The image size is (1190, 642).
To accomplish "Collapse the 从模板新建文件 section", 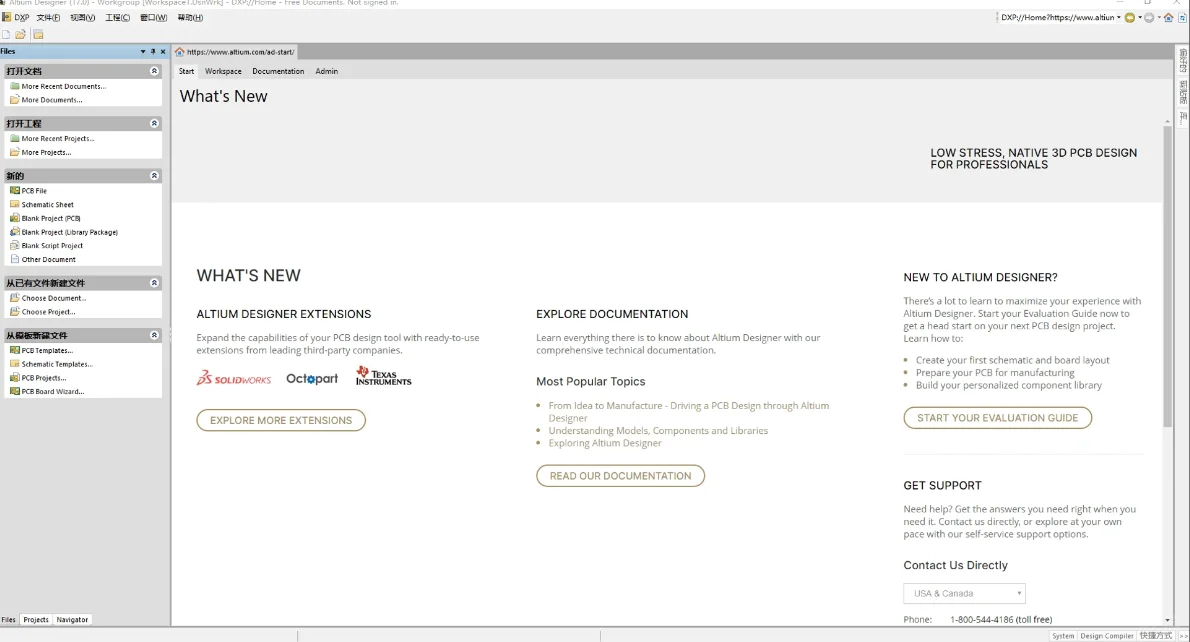I will [x=154, y=335].
